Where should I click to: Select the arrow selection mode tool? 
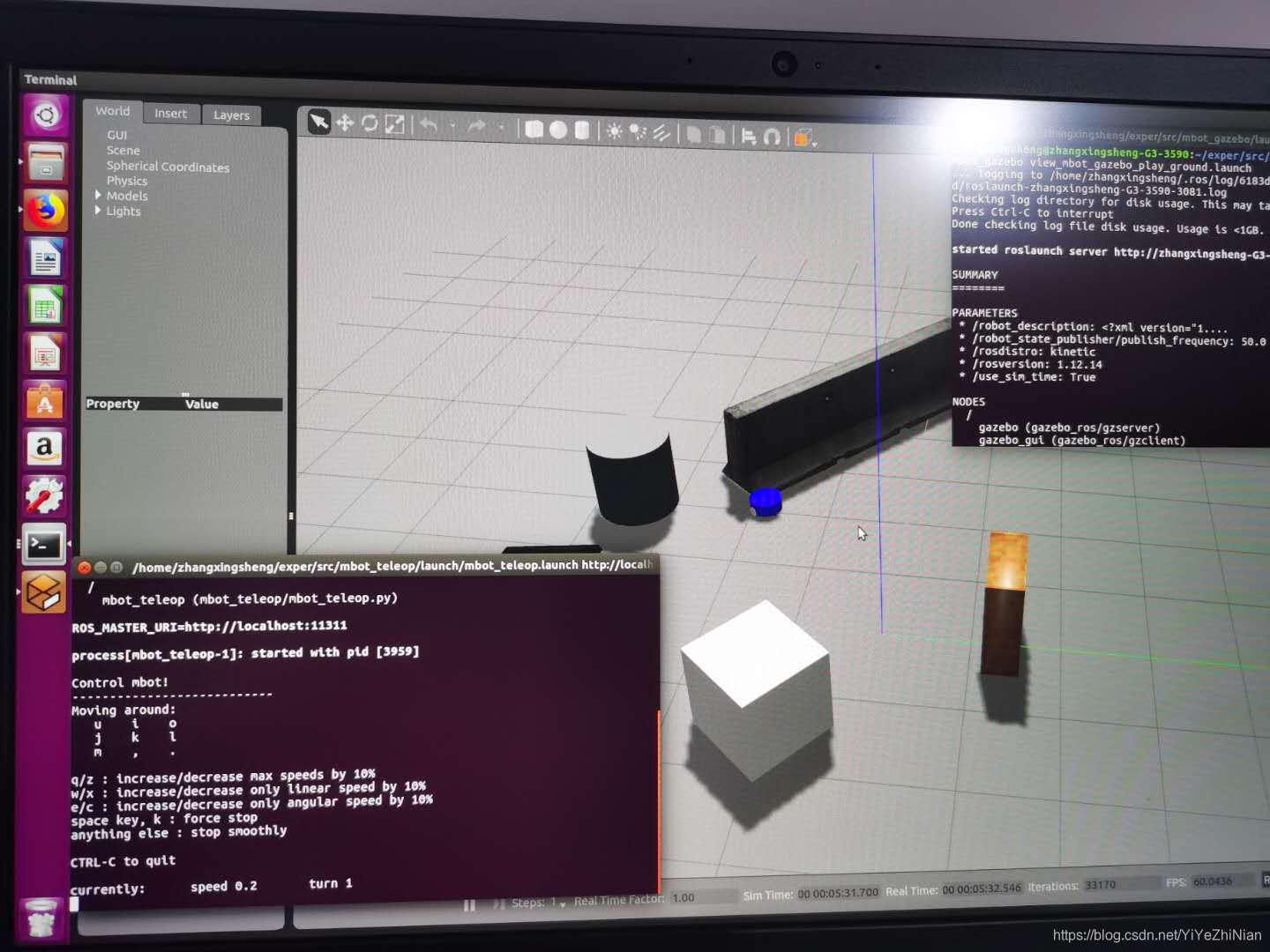(318, 123)
